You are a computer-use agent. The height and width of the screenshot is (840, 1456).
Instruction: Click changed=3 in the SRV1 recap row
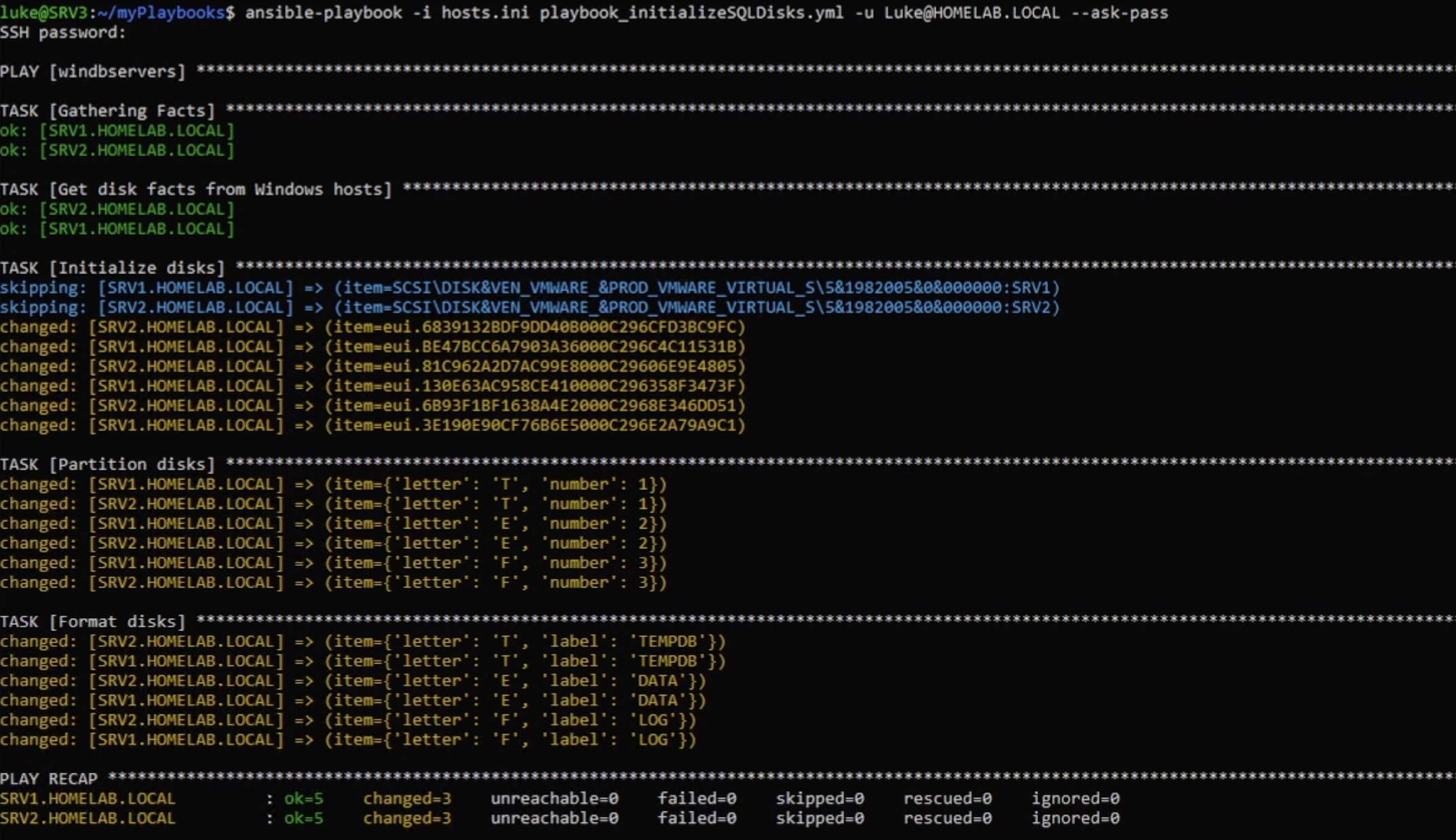tap(407, 799)
